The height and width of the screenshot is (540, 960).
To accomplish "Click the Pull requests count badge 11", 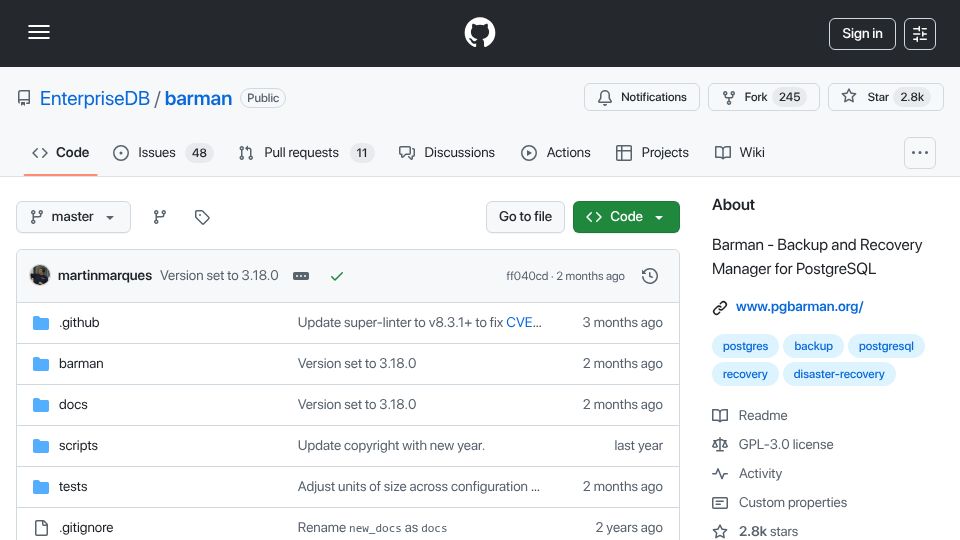I will click(362, 153).
